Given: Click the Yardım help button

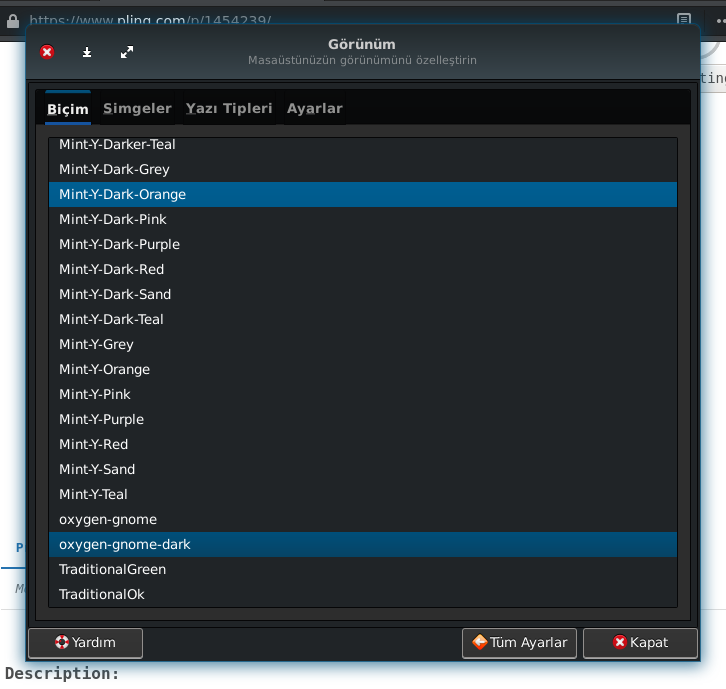Looking at the screenshot, I should (86, 643).
